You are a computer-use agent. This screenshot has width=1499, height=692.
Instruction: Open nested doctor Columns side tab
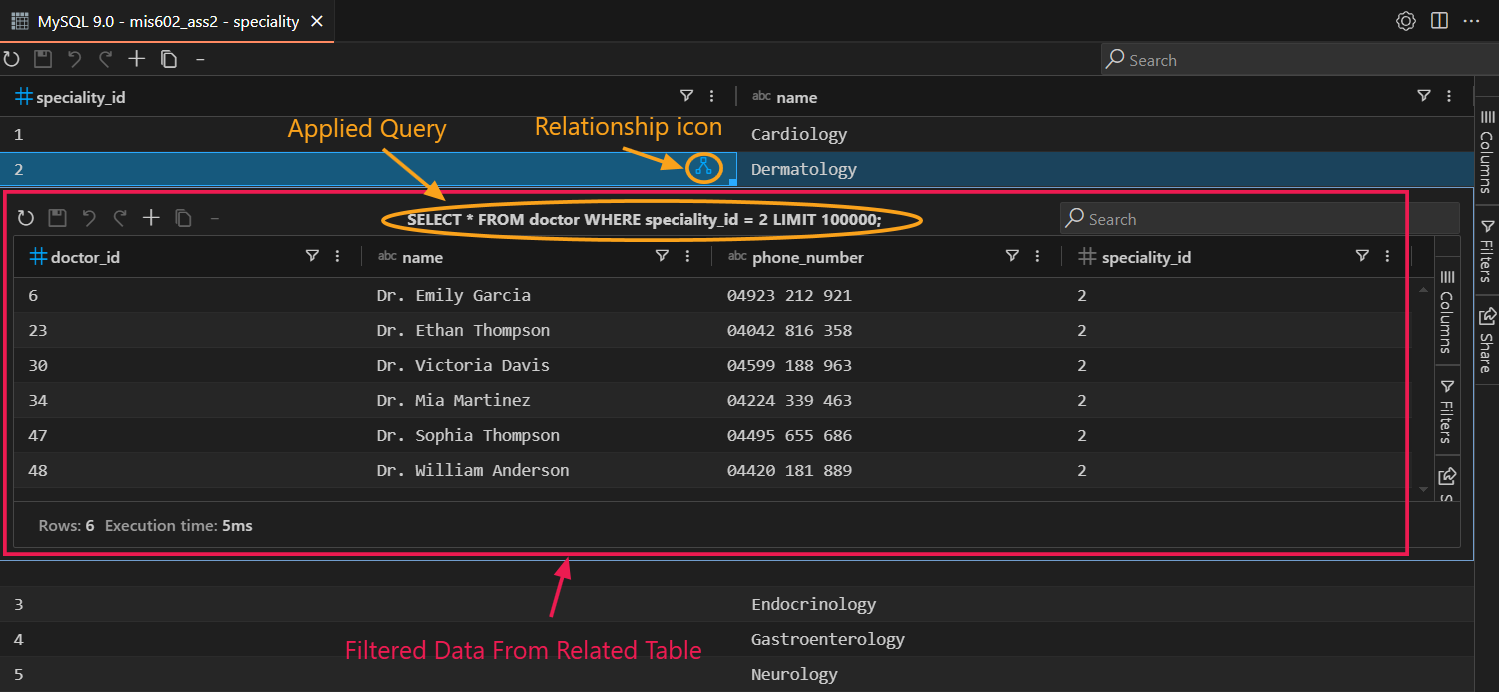click(1446, 310)
